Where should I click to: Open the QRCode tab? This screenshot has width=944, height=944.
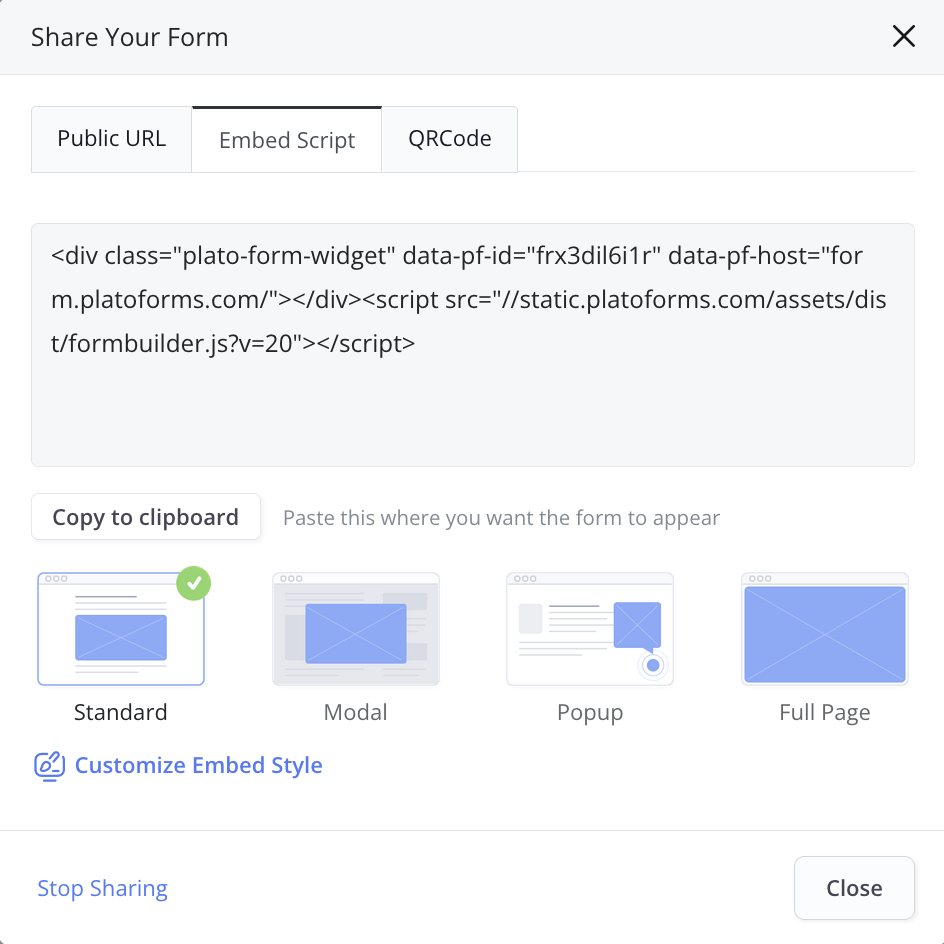pyautogui.click(x=449, y=139)
